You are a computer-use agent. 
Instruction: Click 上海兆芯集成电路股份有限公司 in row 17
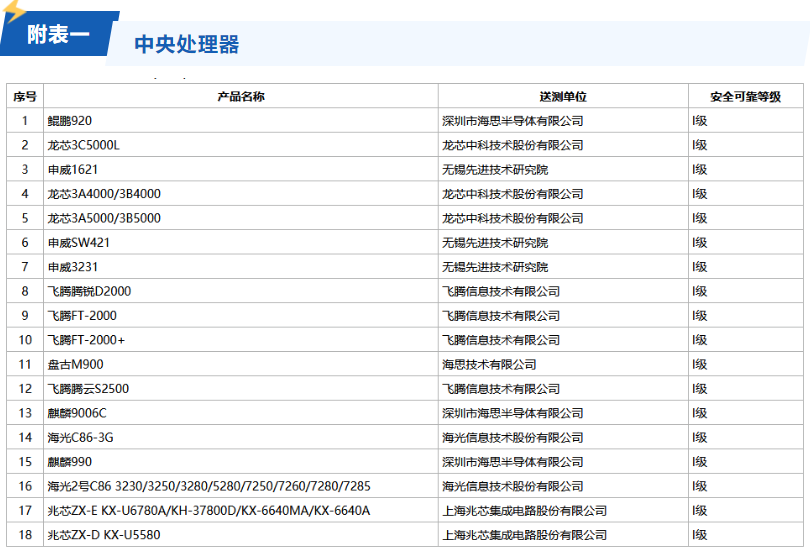click(x=524, y=511)
